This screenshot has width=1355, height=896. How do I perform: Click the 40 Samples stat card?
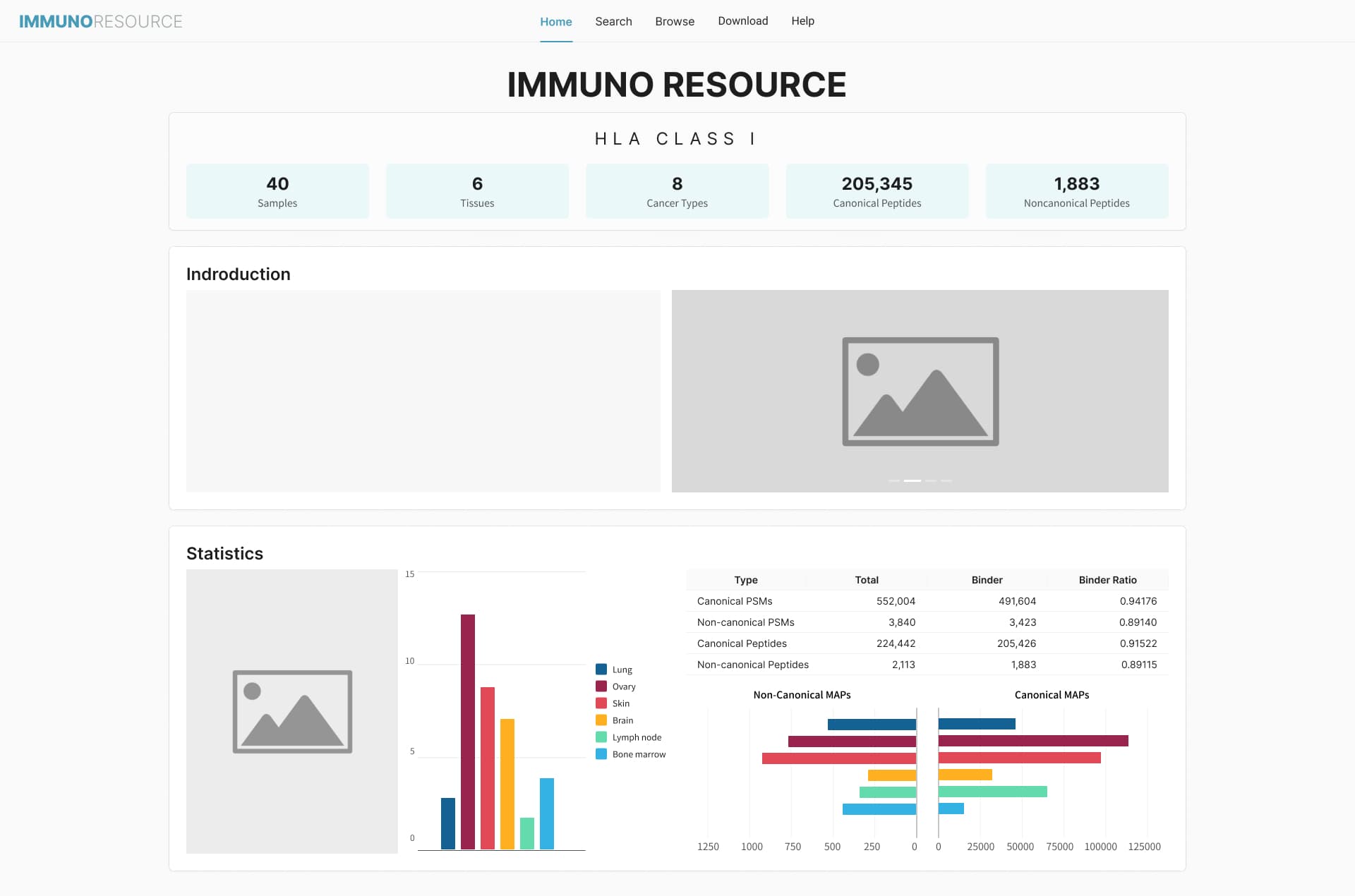coord(277,191)
